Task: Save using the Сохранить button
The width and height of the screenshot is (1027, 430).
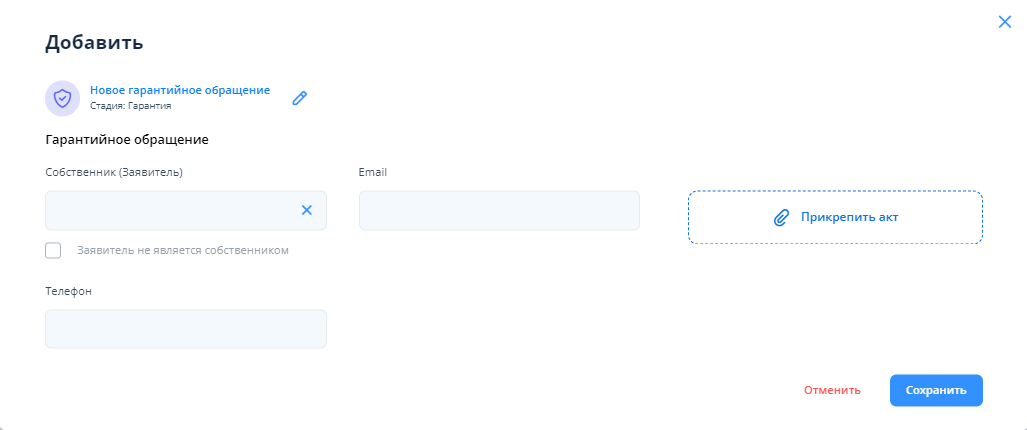Action: [x=936, y=390]
